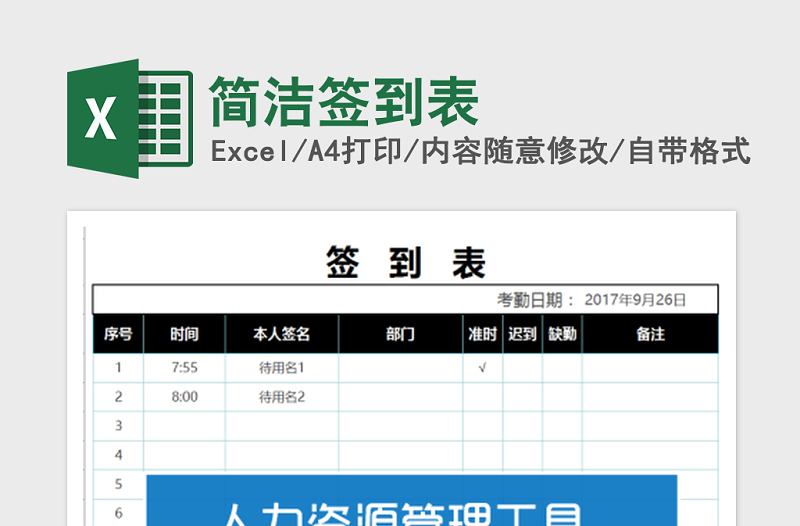
Task: Select the time cell 8:00
Action: pos(184,397)
